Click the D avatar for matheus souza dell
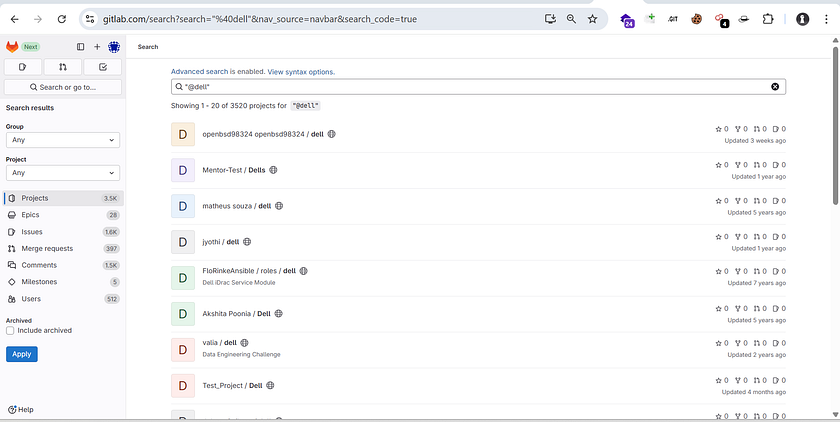 tap(183, 206)
